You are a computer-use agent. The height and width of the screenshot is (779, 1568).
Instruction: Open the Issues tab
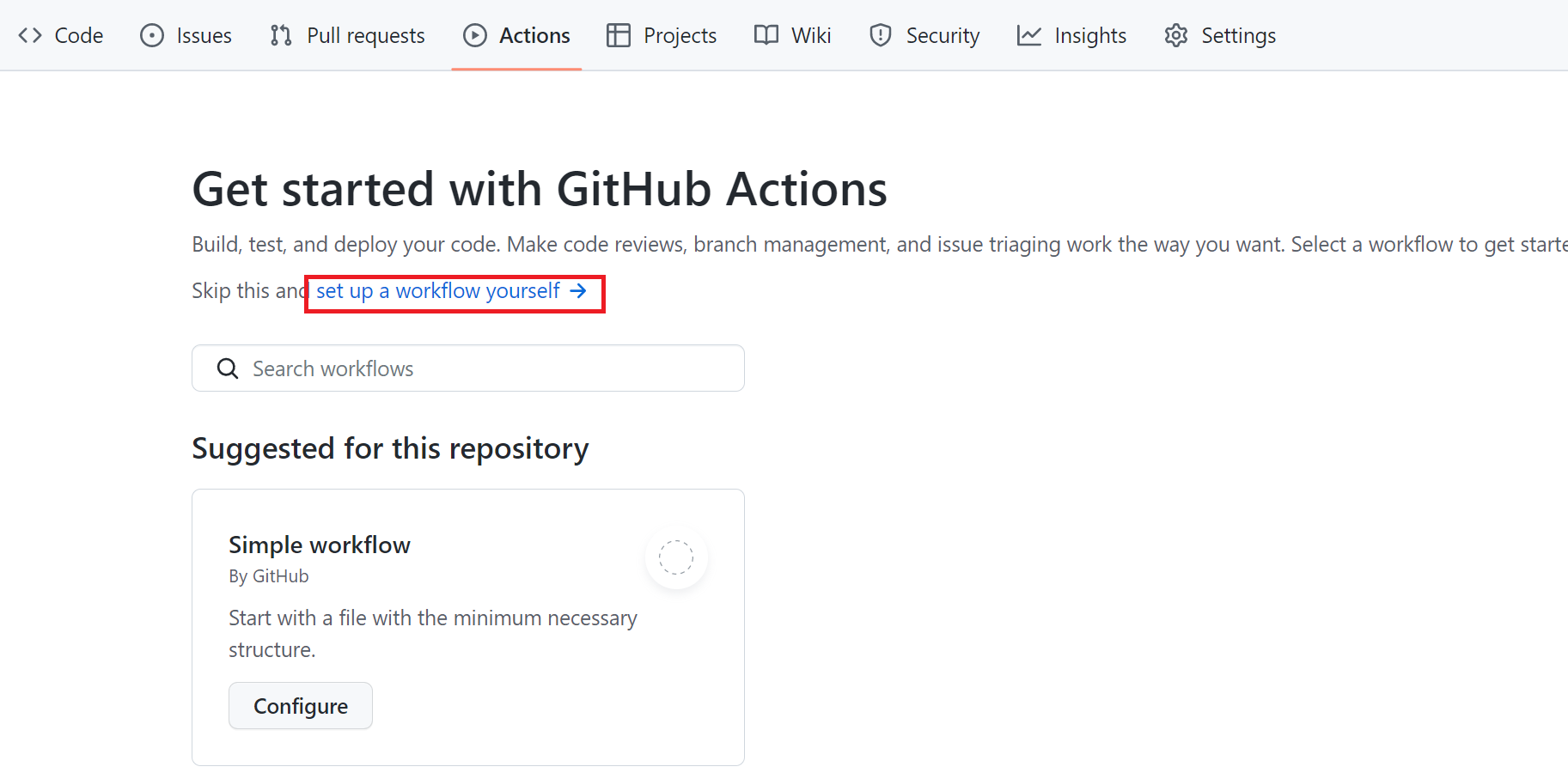[186, 35]
